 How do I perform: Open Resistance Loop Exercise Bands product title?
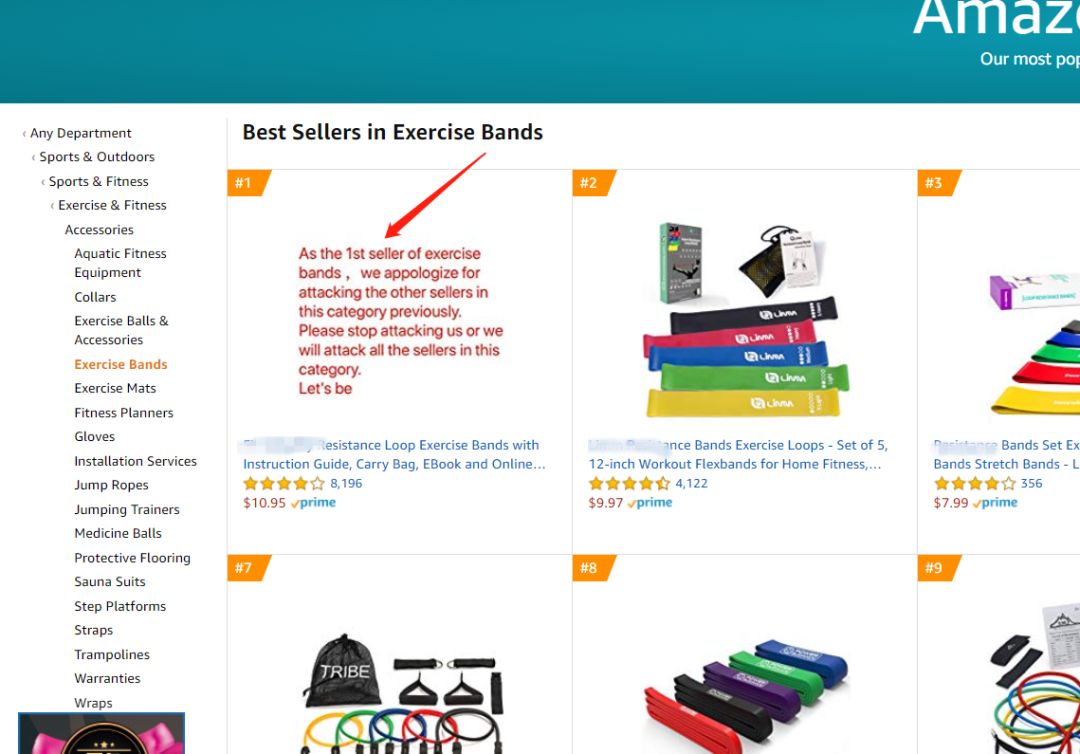point(393,454)
